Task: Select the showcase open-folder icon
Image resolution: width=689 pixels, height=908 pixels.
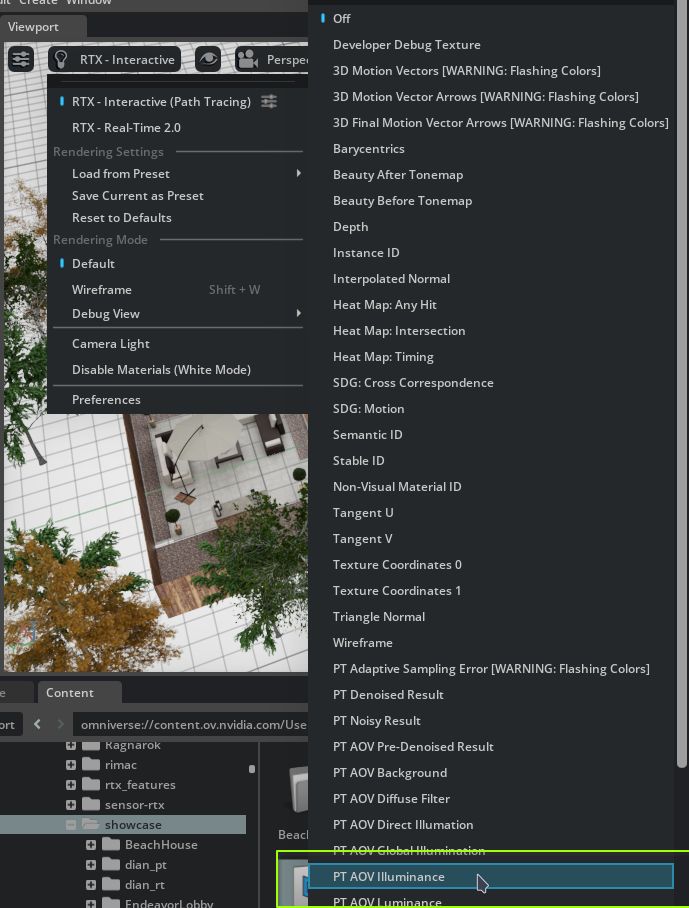Action: coord(91,824)
